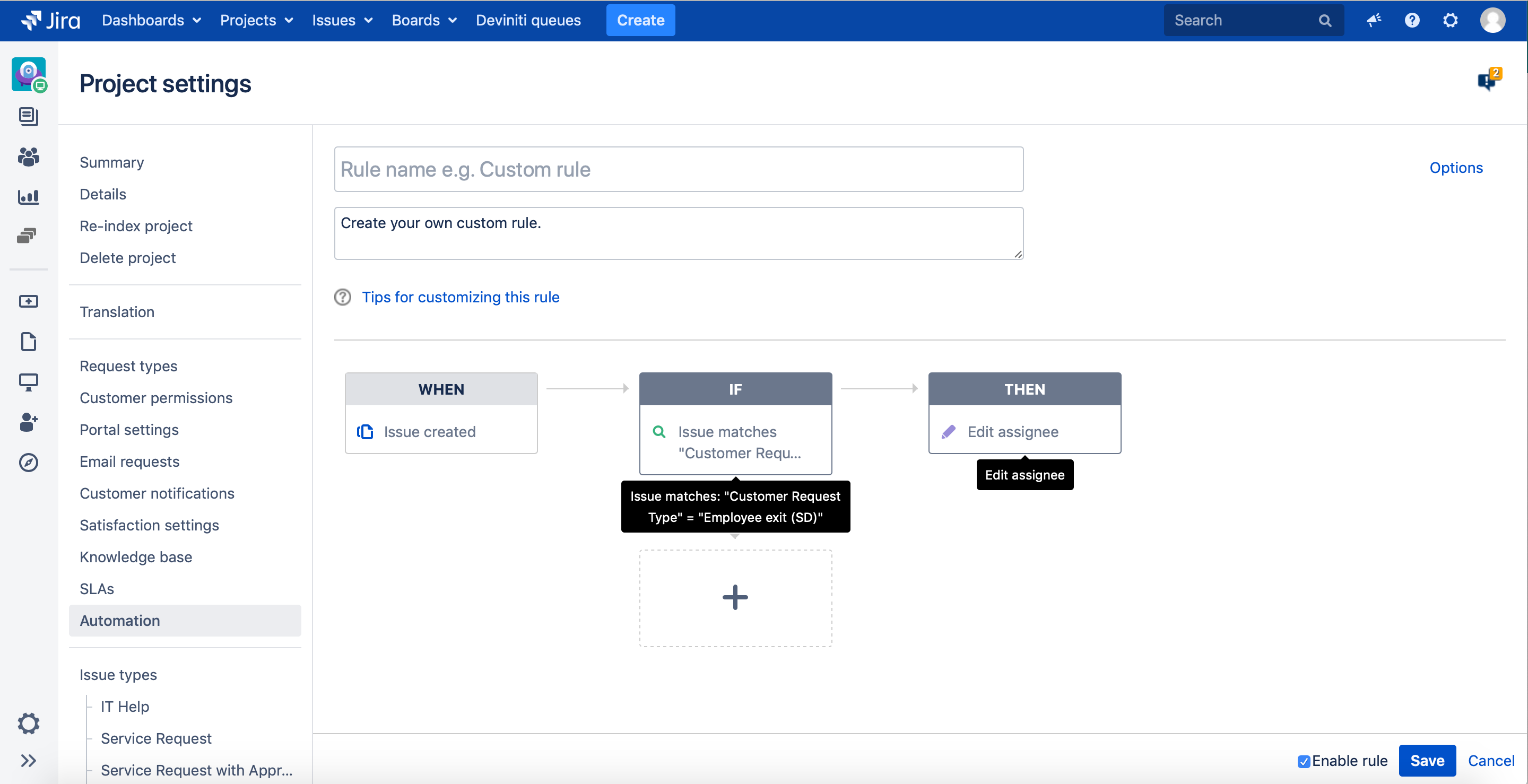The width and height of the screenshot is (1528, 784).
Task: Select Automation in settings menu
Action: pos(120,620)
